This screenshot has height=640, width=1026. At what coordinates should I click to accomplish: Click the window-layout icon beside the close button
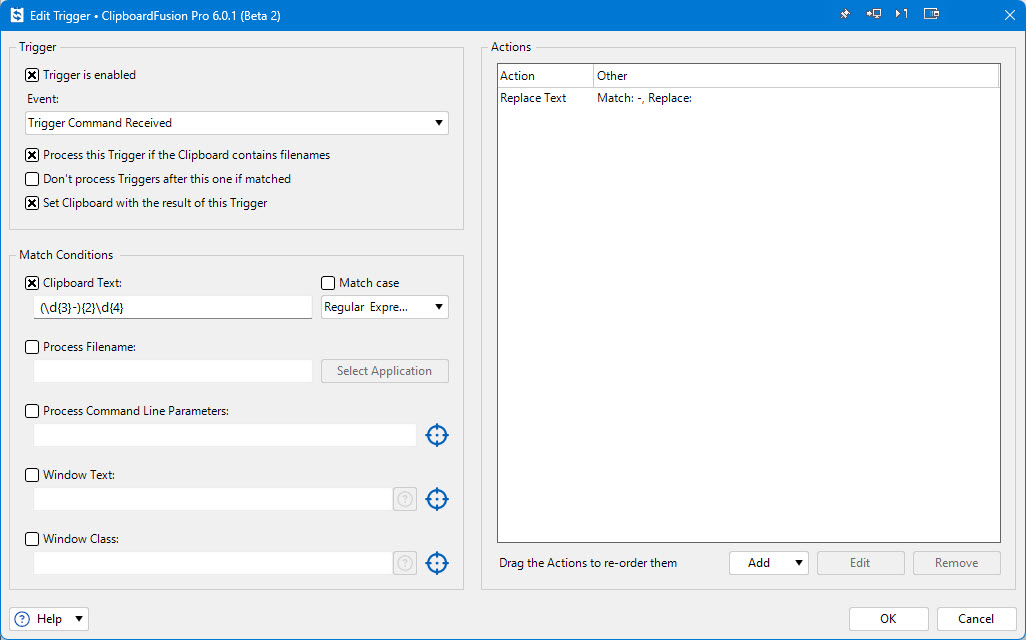[x=931, y=14]
